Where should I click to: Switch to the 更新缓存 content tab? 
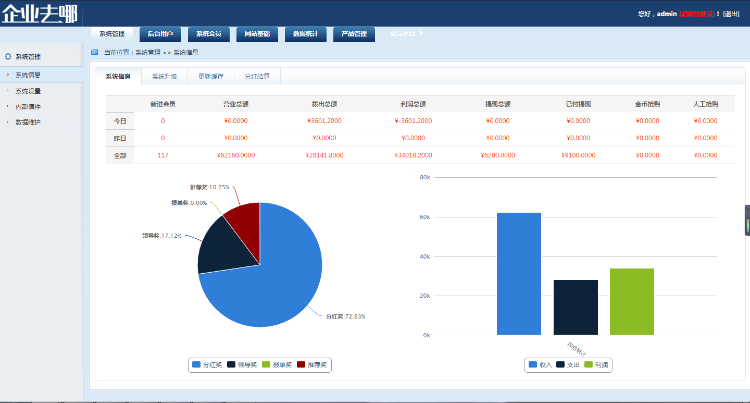click(211, 76)
